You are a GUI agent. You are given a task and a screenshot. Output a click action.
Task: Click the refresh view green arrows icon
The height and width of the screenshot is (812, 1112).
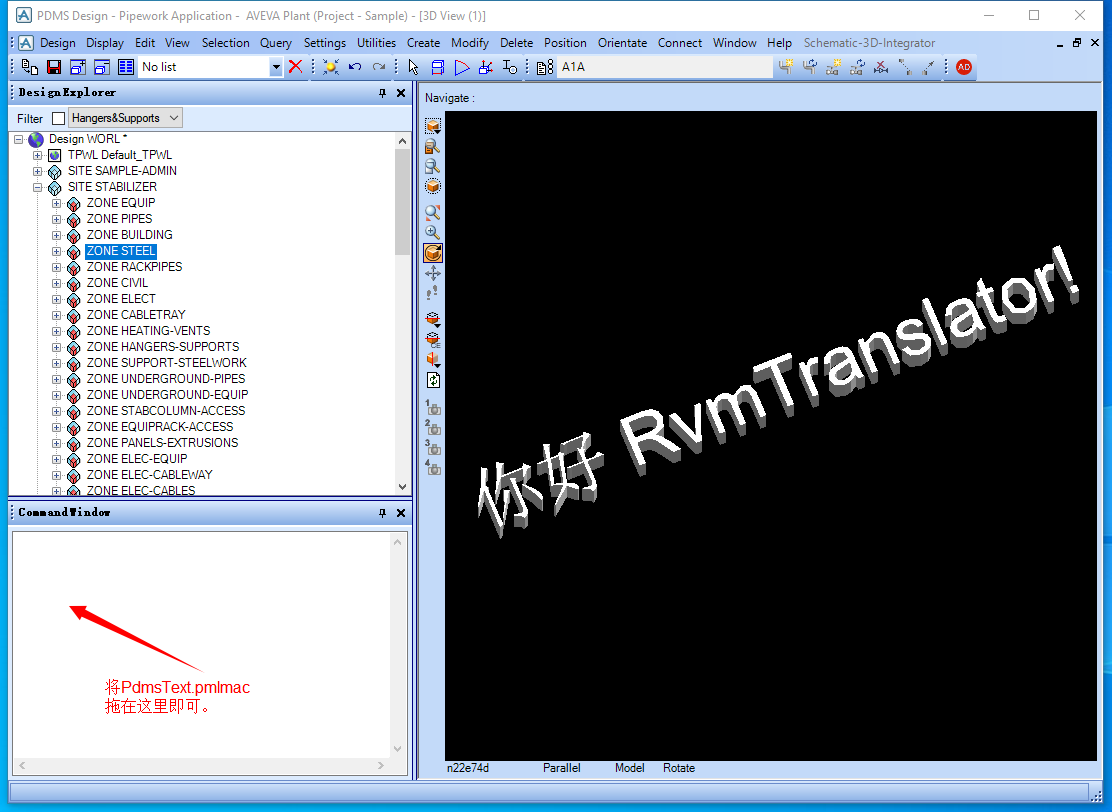coord(433,380)
